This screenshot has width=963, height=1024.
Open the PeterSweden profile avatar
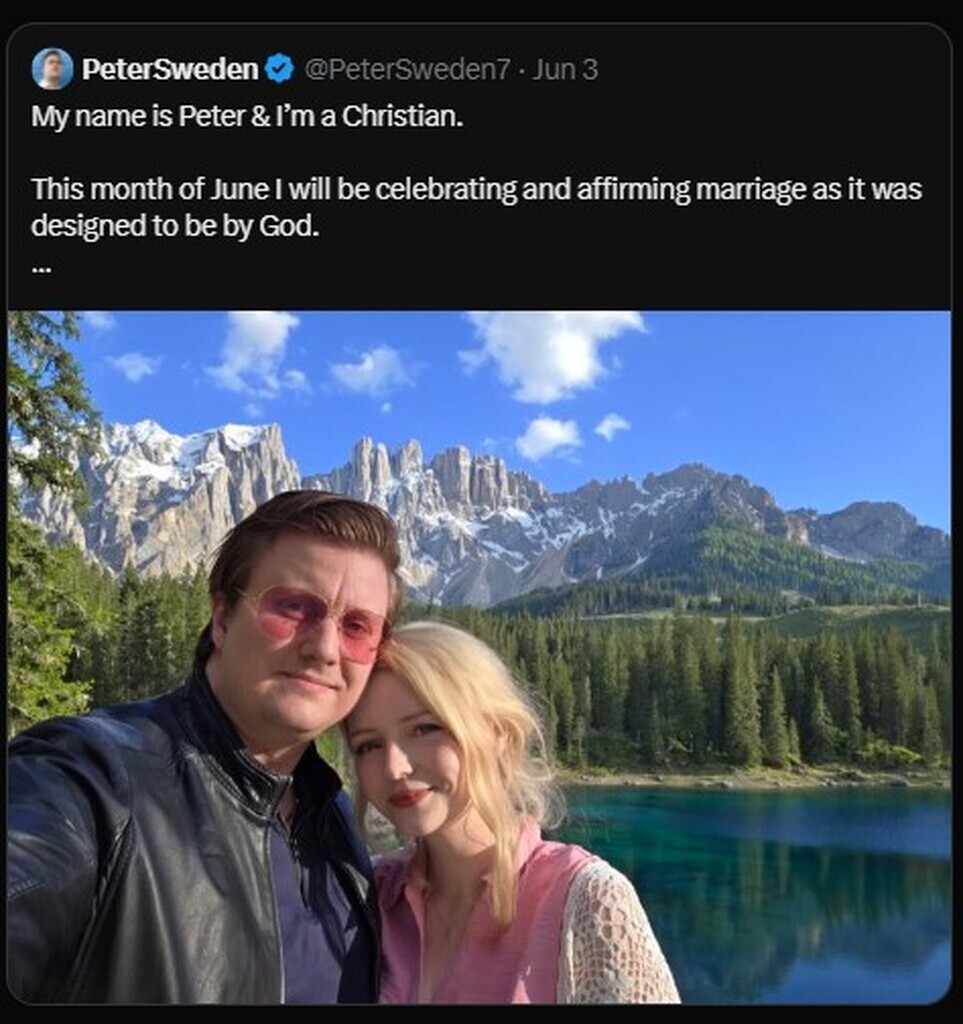click(x=52, y=69)
